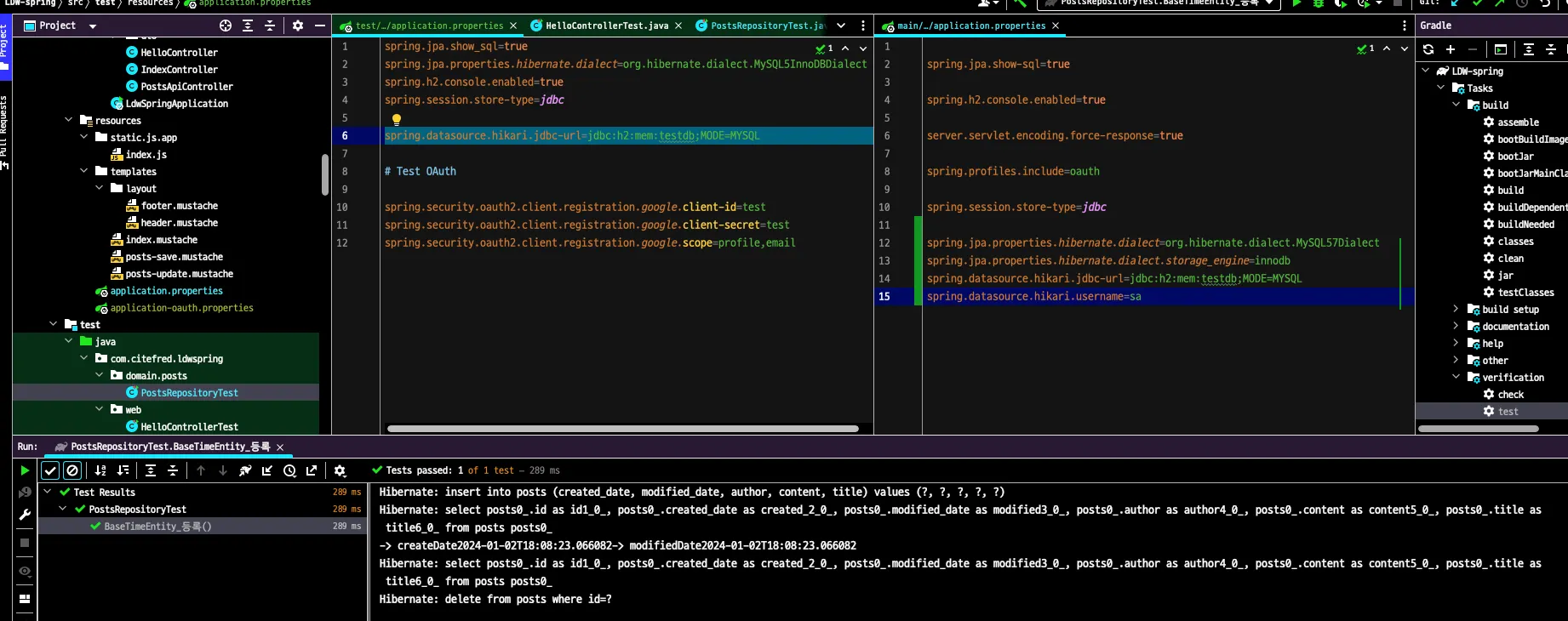Open Project panel gear settings
Image resolution: width=1568 pixels, height=621 pixels.
coord(298,26)
